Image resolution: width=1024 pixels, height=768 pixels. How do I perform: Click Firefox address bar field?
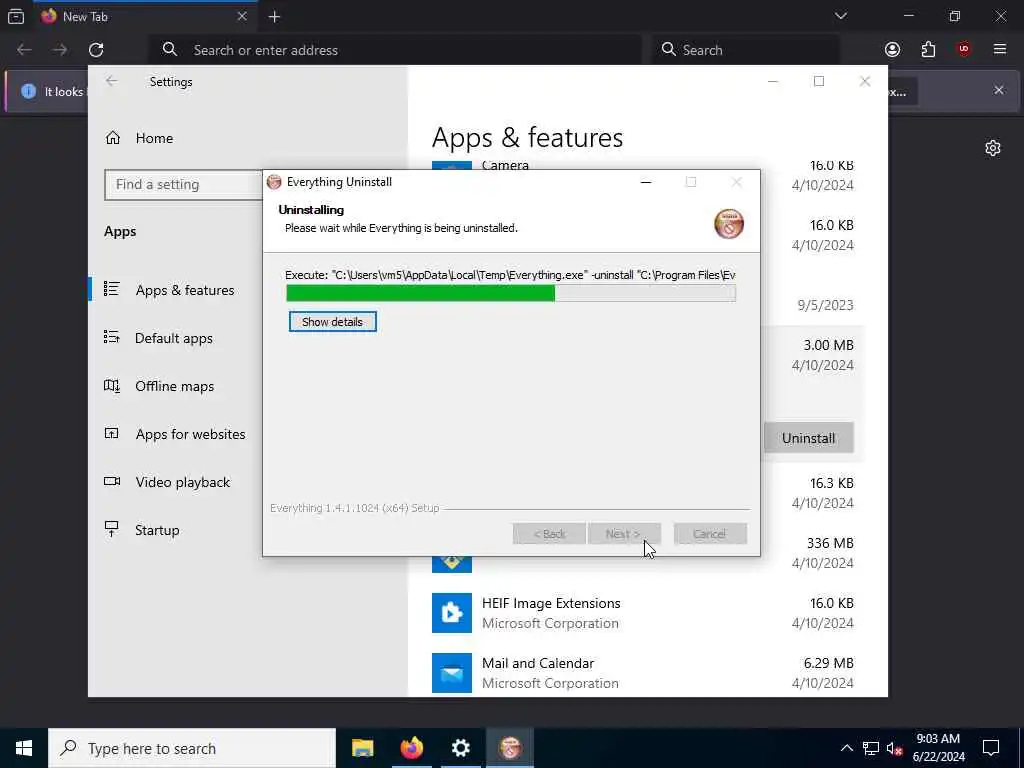pyautogui.click(x=395, y=50)
